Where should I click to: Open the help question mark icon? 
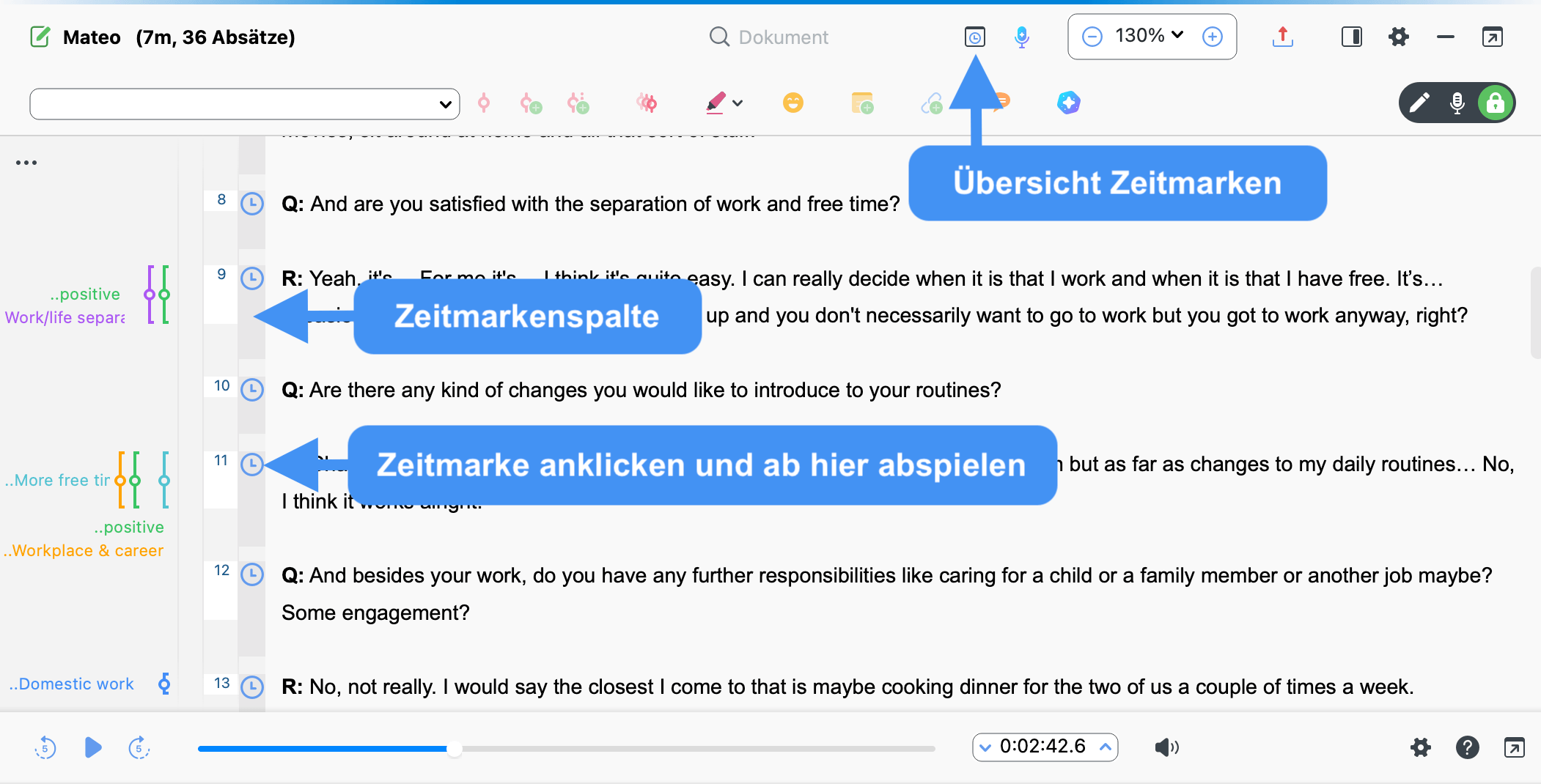1468,747
